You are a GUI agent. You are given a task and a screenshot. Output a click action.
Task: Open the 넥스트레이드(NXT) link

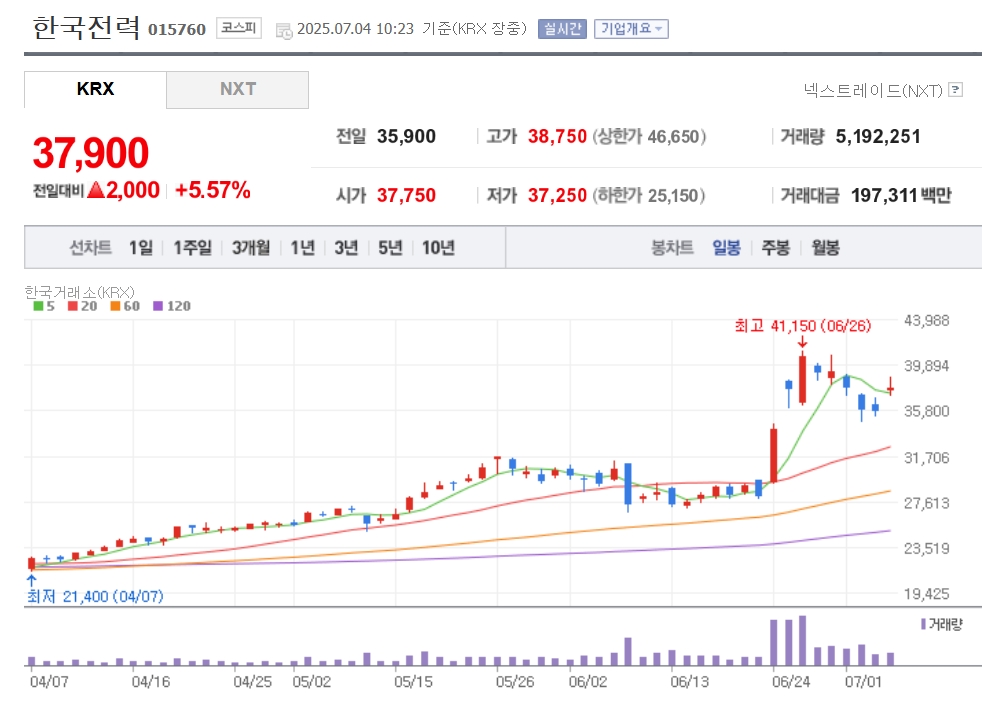(x=873, y=91)
